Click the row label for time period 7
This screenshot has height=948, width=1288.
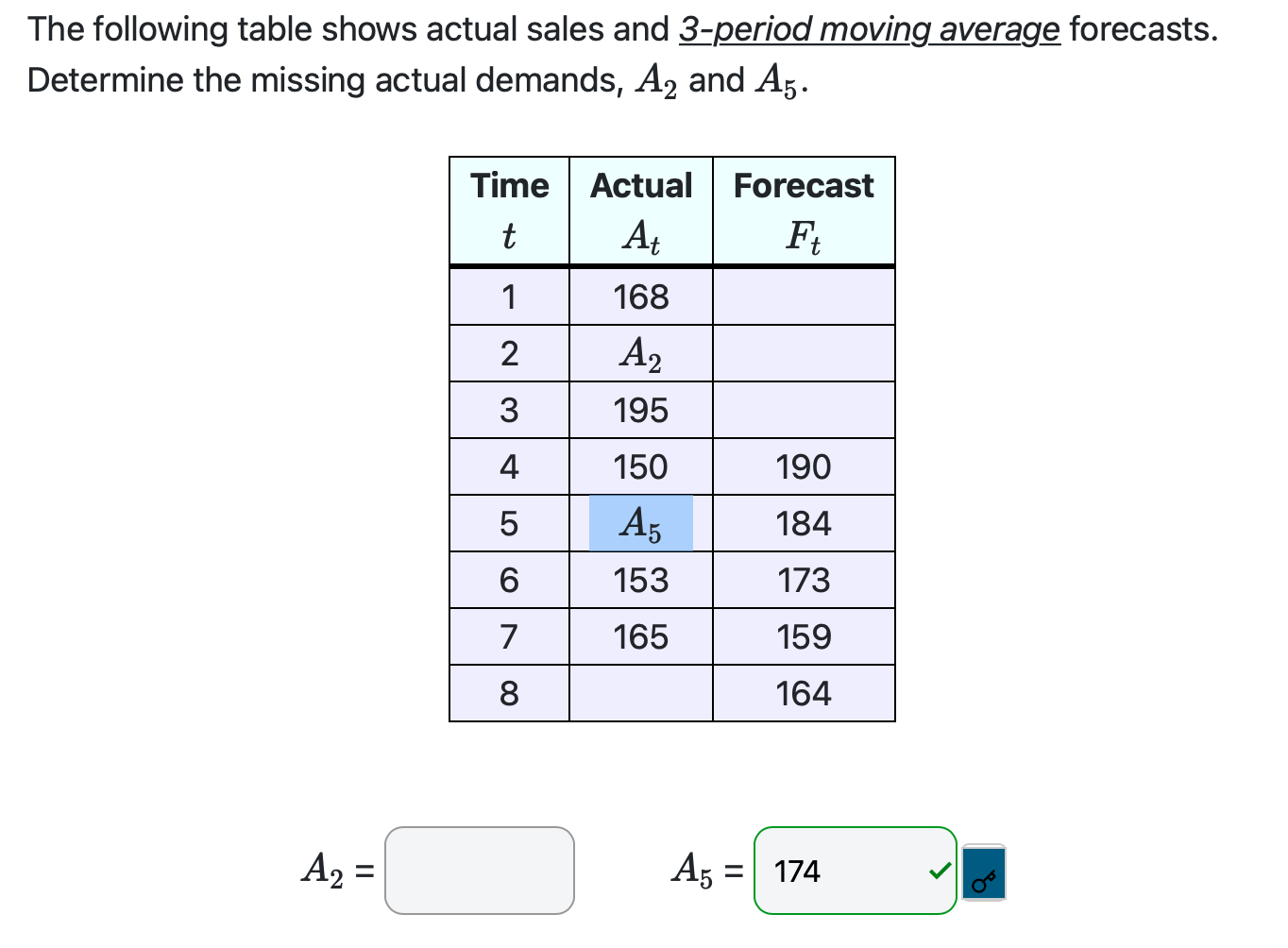tap(509, 636)
